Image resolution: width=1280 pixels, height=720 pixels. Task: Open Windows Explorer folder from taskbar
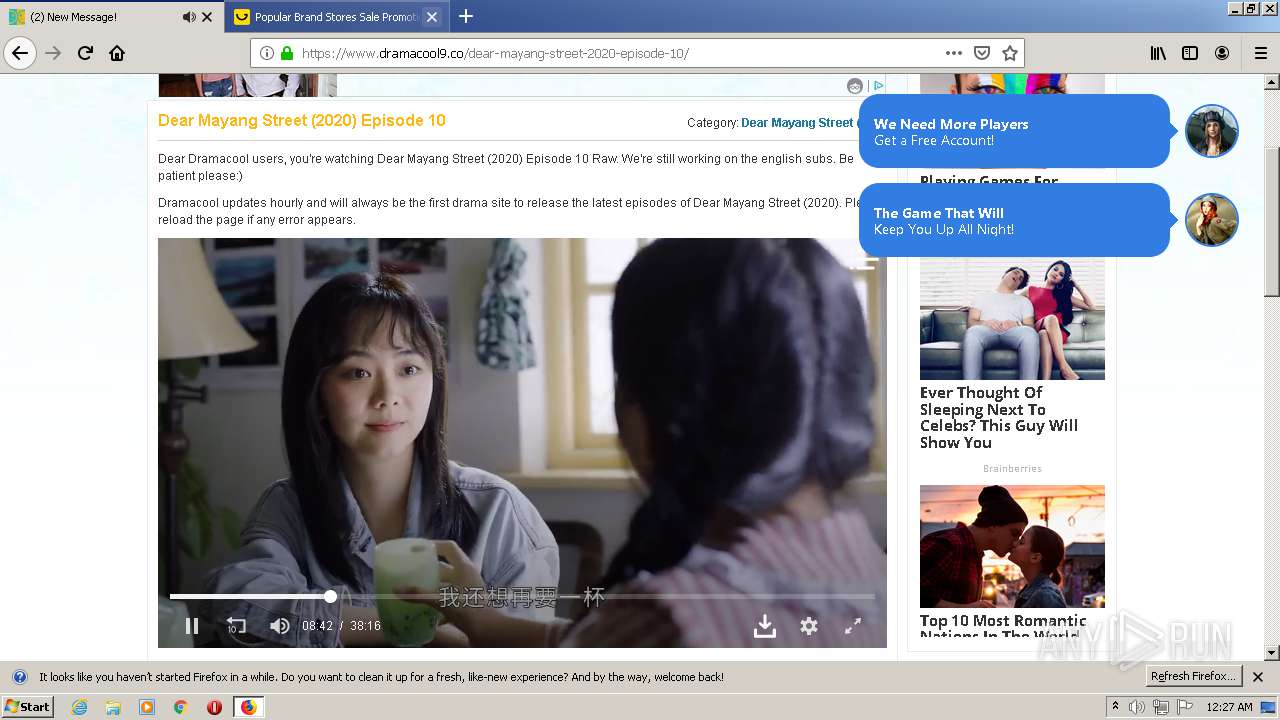point(113,707)
